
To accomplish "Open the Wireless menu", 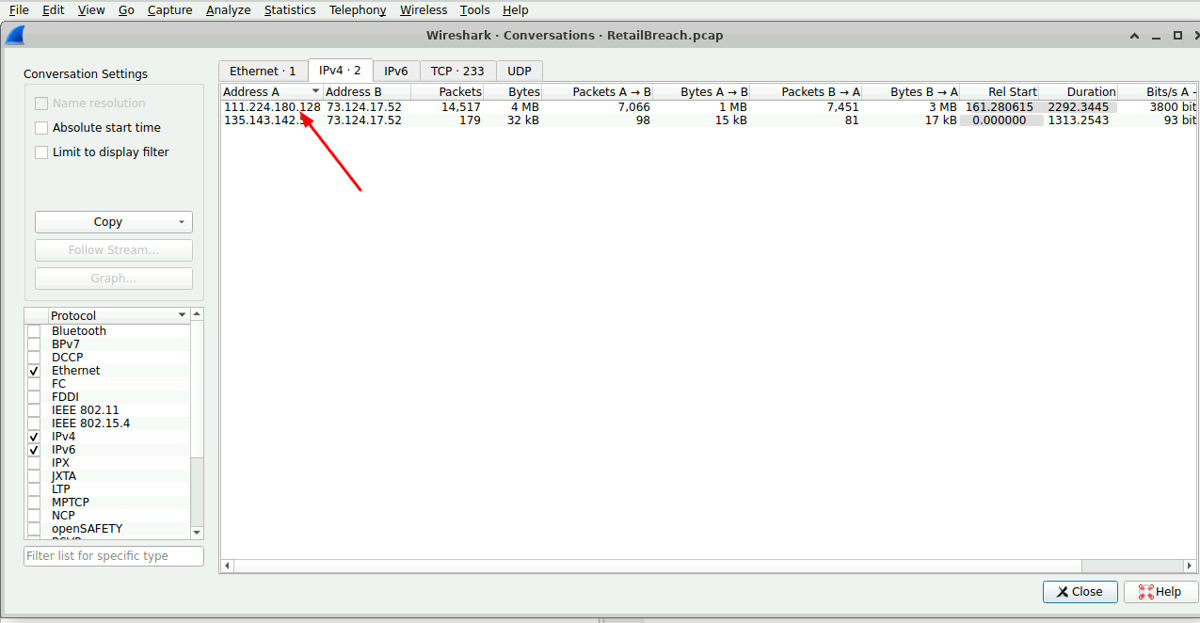I will [424, 10].
